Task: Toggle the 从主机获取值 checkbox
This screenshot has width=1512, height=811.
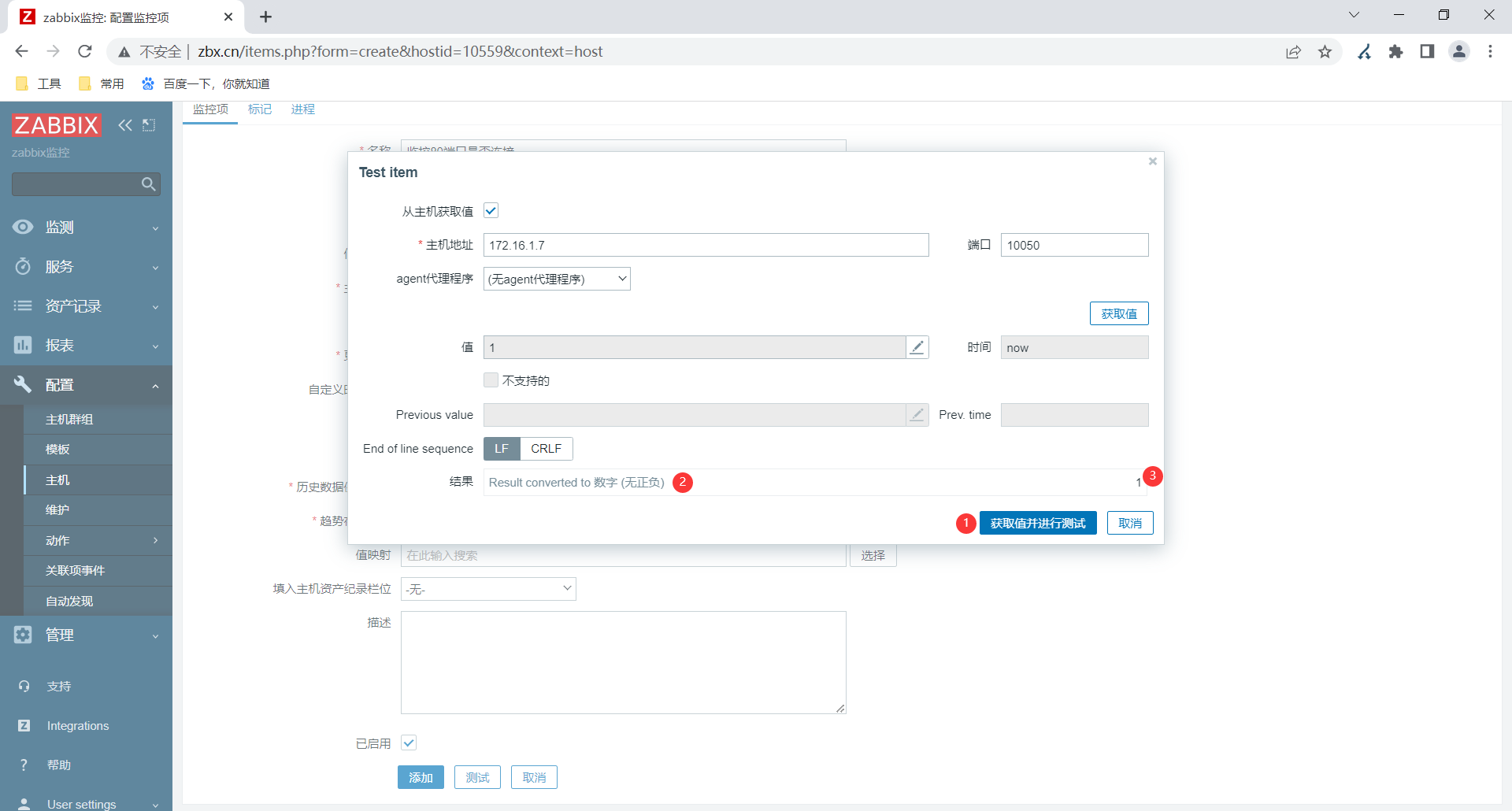Action: coord(491,210)
